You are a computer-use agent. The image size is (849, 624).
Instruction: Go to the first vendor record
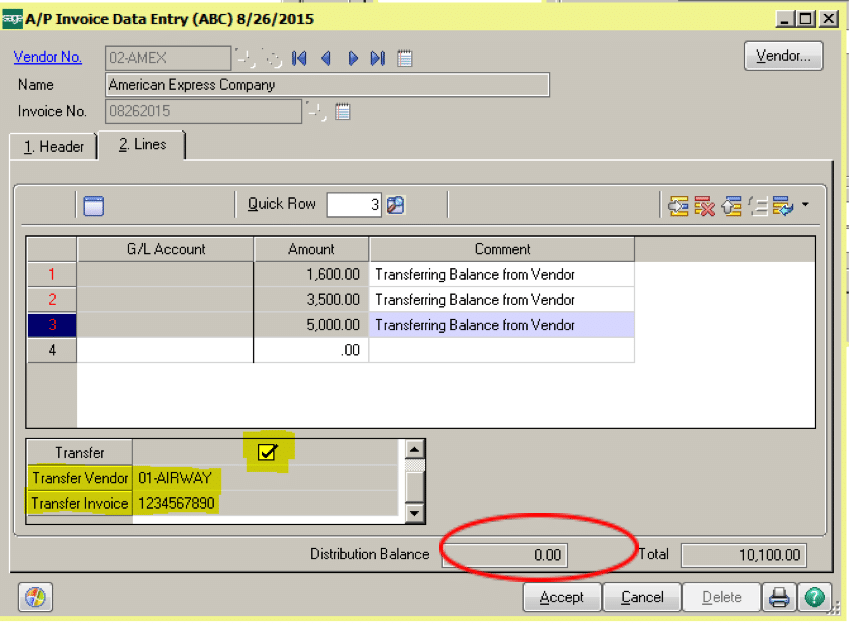(x=299, y=59)
